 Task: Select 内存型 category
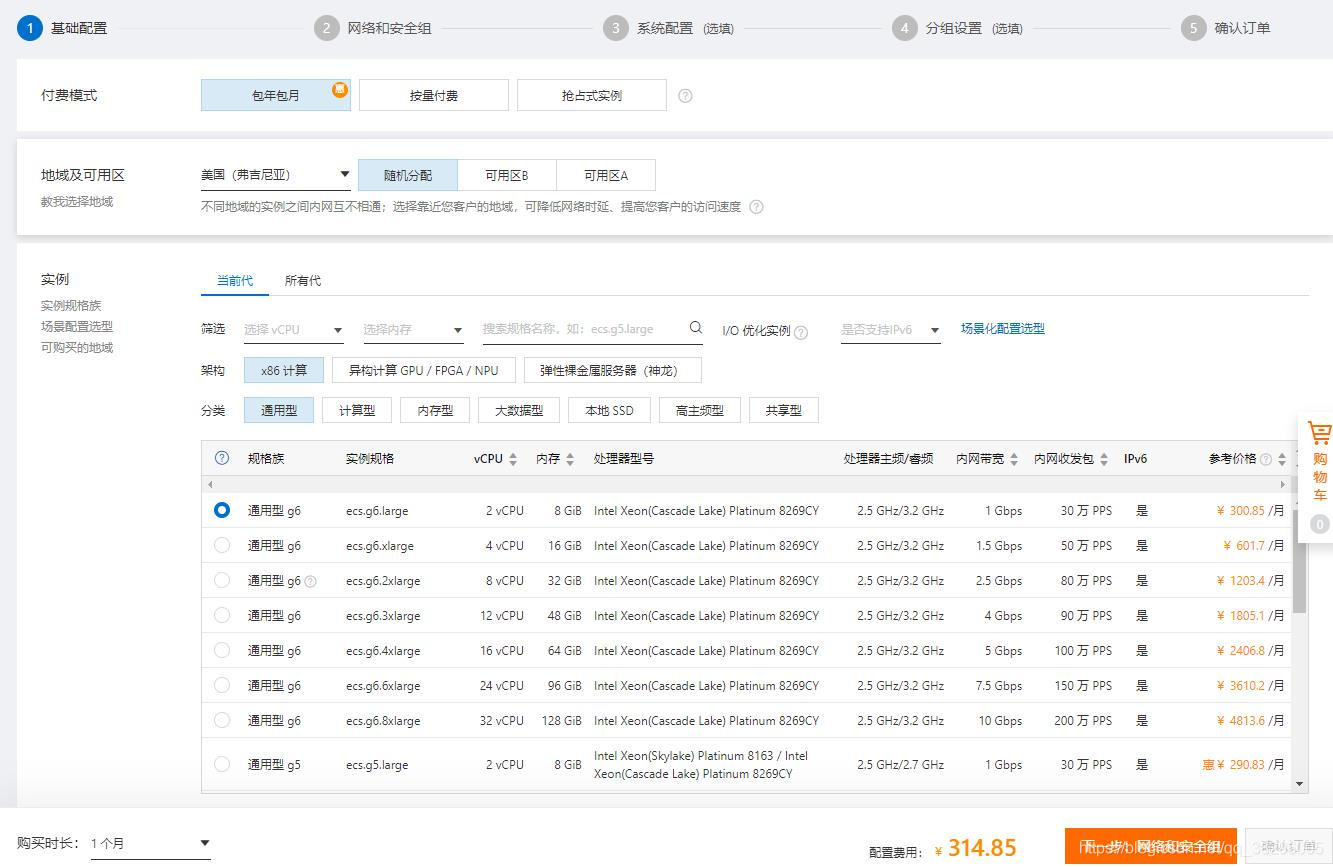pyautogui.click(x=435, y=410)
